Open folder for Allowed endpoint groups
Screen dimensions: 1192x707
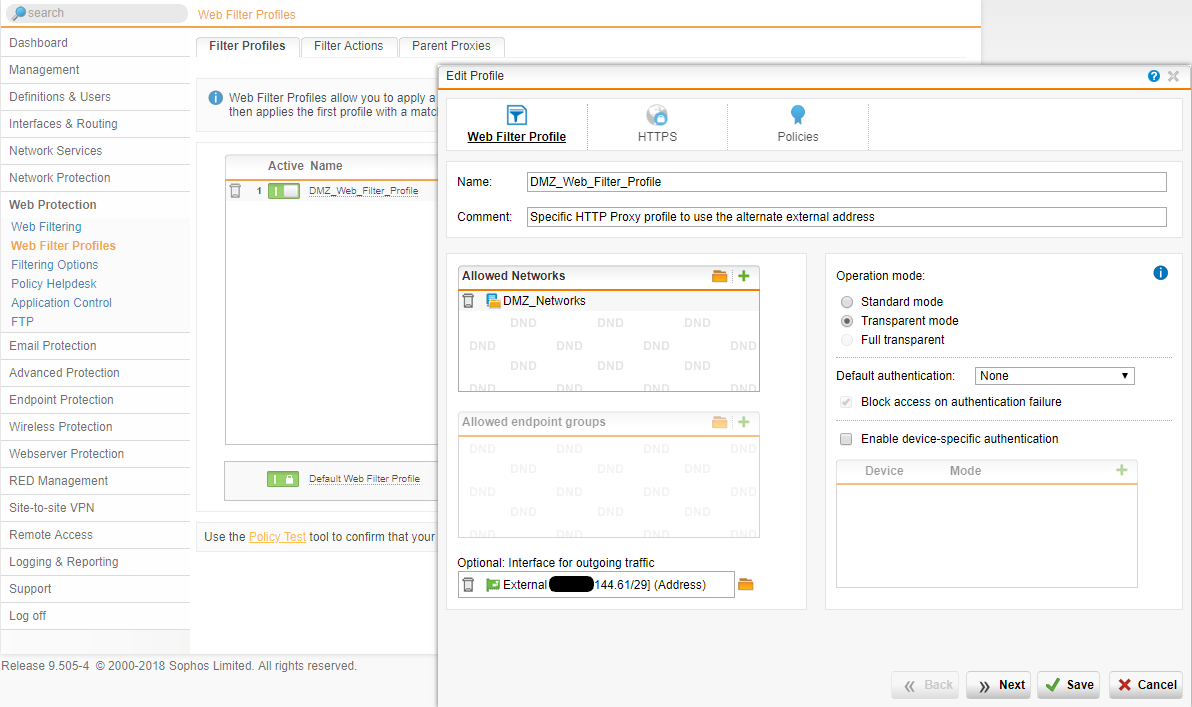pos(719,422)
